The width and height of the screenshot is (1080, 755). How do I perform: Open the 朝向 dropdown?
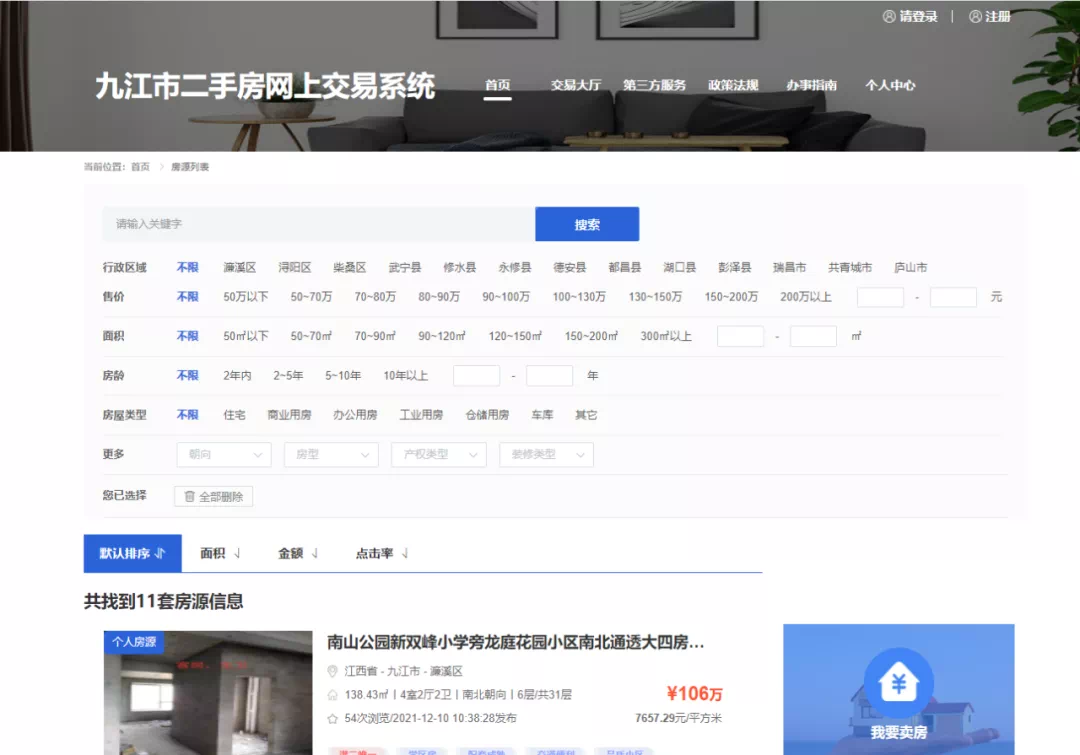click(x=224, y=455)
